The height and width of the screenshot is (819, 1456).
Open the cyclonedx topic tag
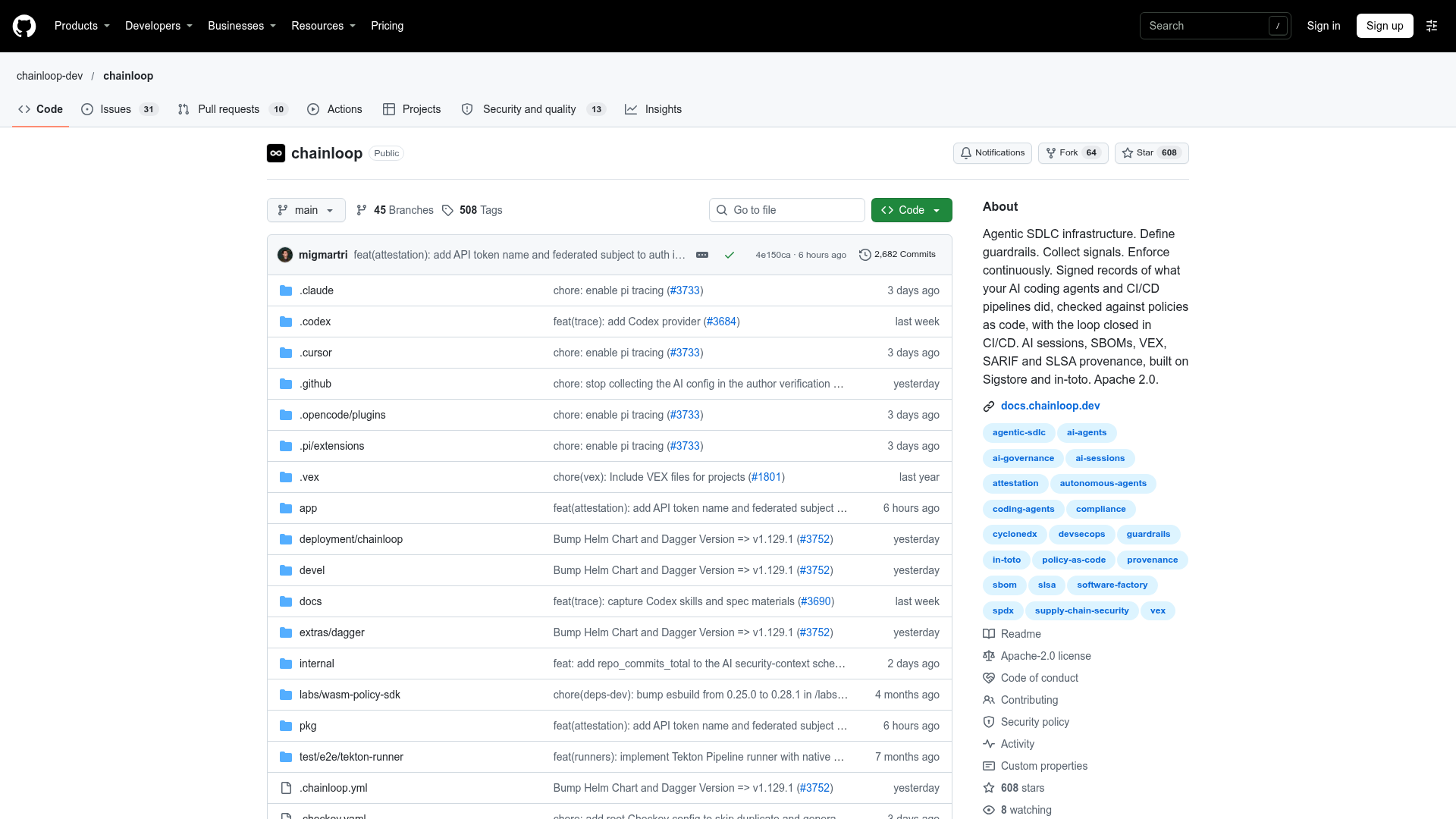click(1015, 535)
